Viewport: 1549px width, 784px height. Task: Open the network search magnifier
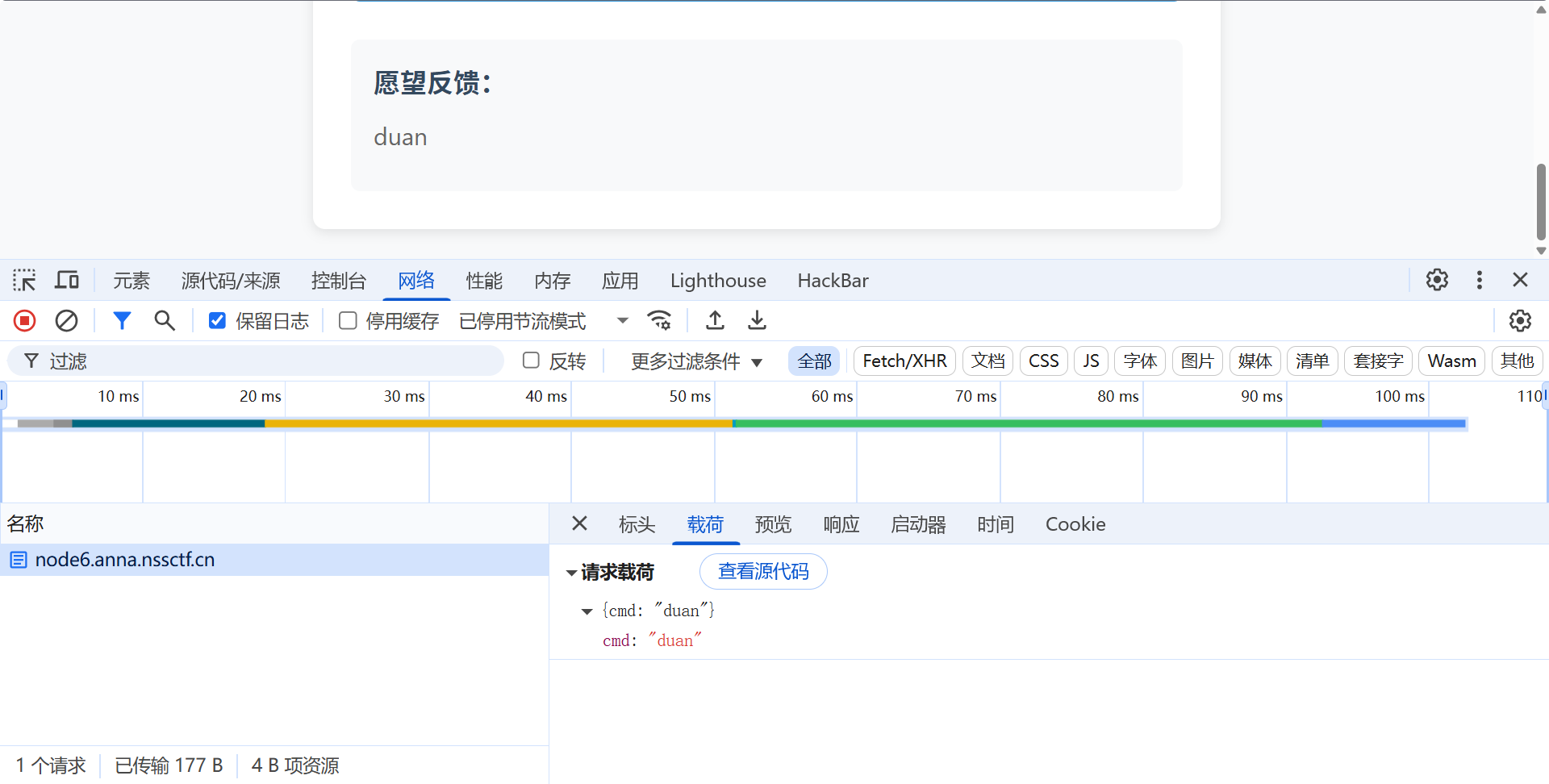165,321
